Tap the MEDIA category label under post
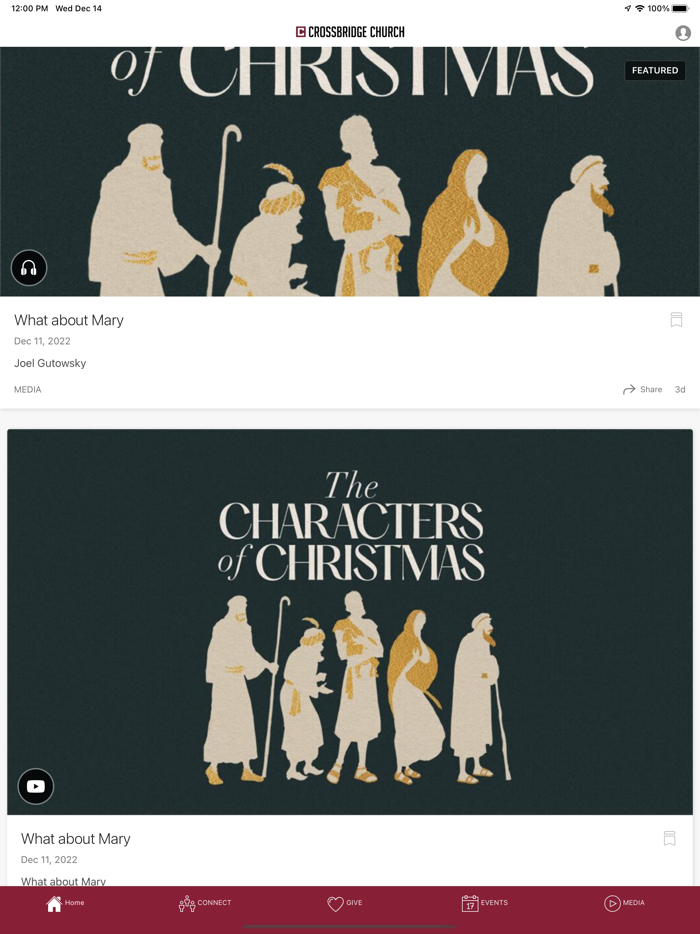 pyautogui.click(x=27, y=390)
